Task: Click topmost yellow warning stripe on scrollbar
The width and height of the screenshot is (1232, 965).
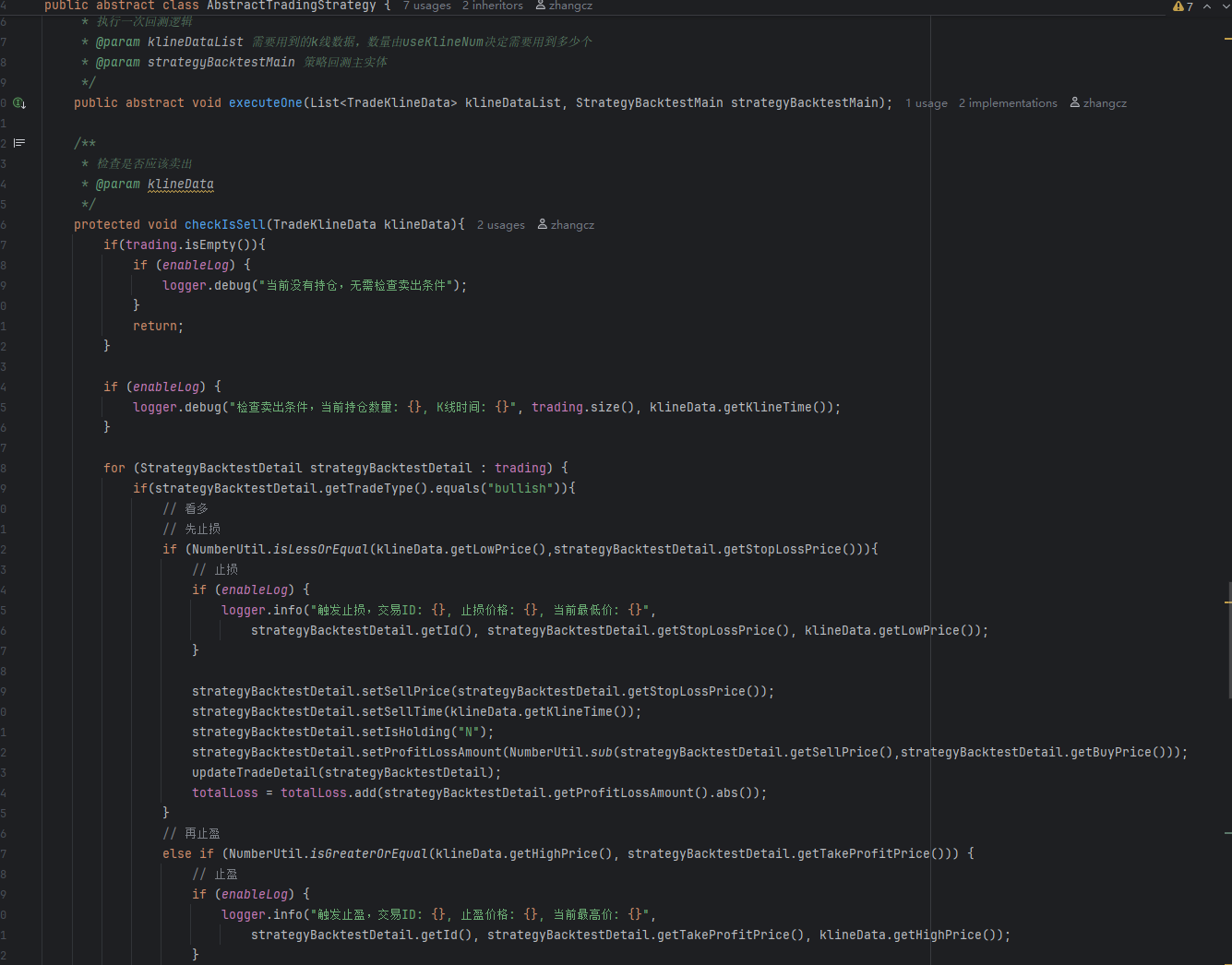Action: (x=1227, y=39)
